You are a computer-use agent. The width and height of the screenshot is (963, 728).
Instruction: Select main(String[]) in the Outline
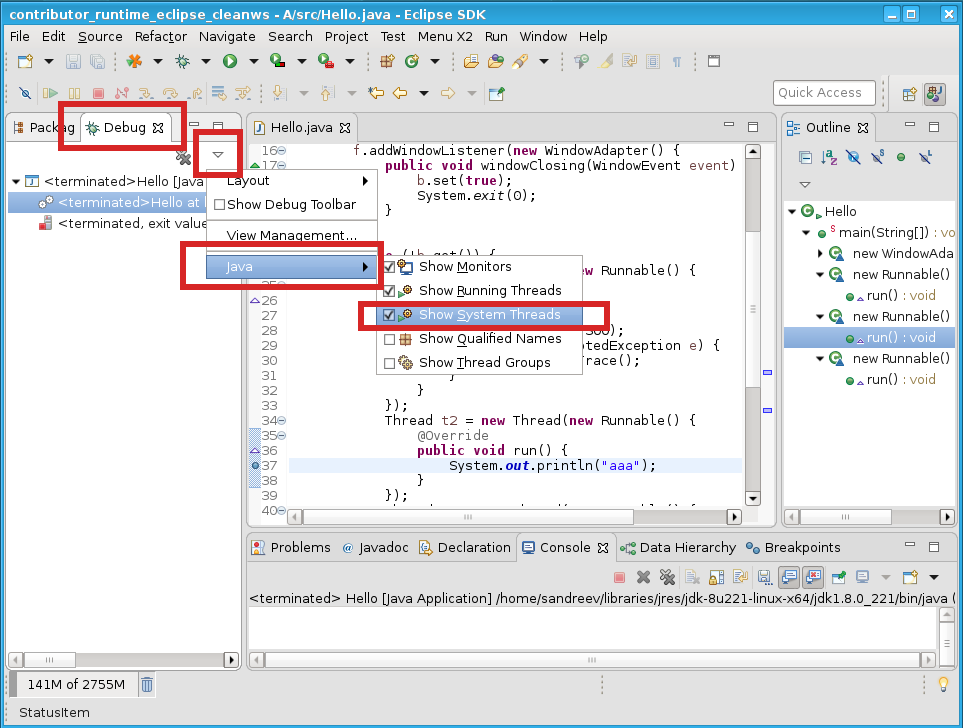pyautogui.click(x=884, y=232)
